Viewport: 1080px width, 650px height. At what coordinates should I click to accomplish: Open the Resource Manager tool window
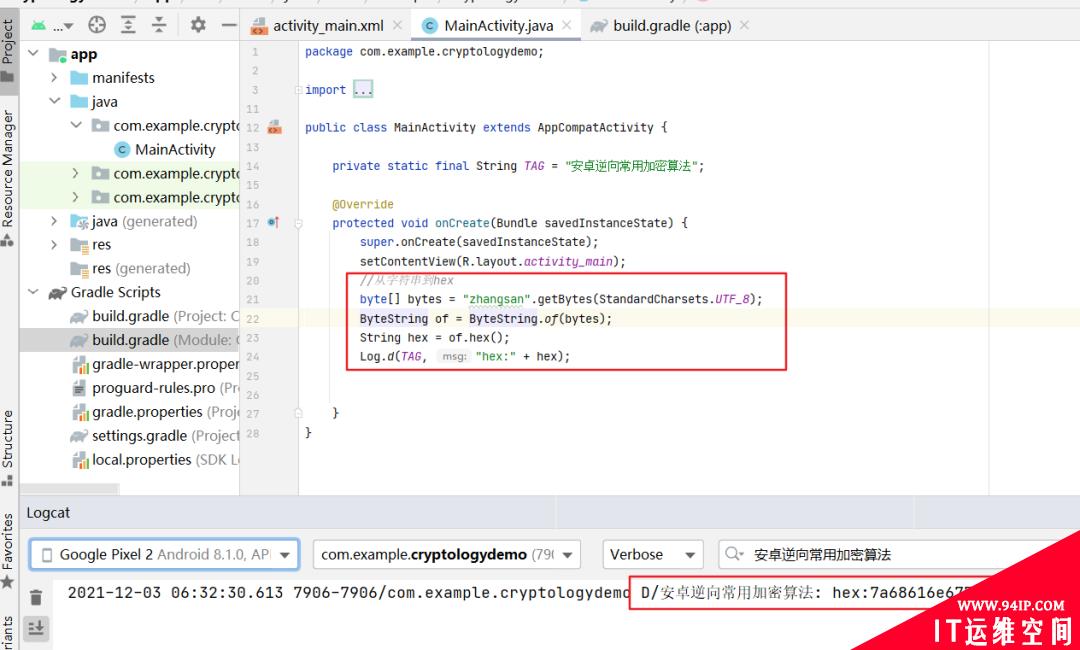[8, 176]
